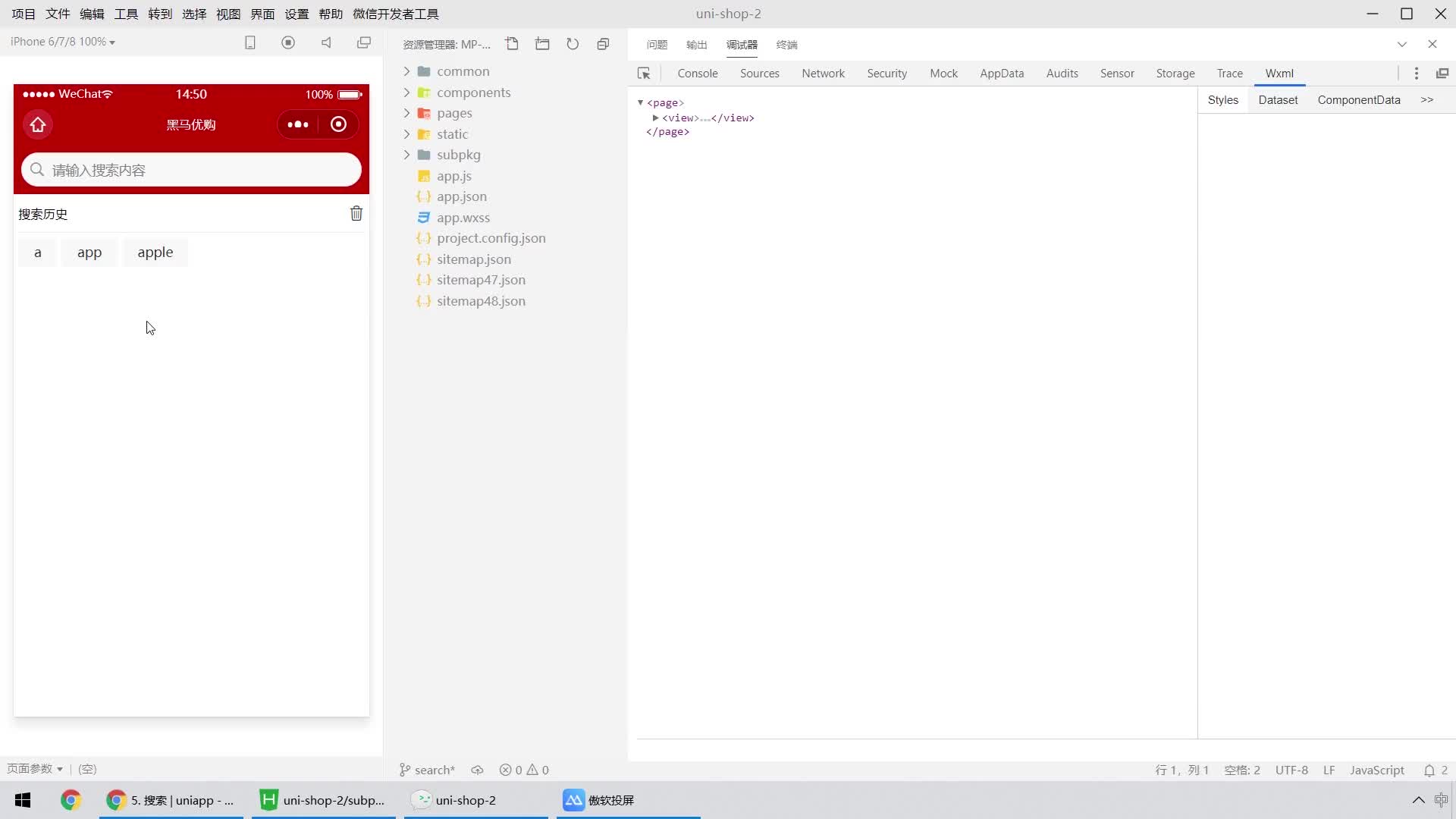Open the notifications bell in the status bar
The height and width of the screenshot is (819, 1456).
[1429, 770]
